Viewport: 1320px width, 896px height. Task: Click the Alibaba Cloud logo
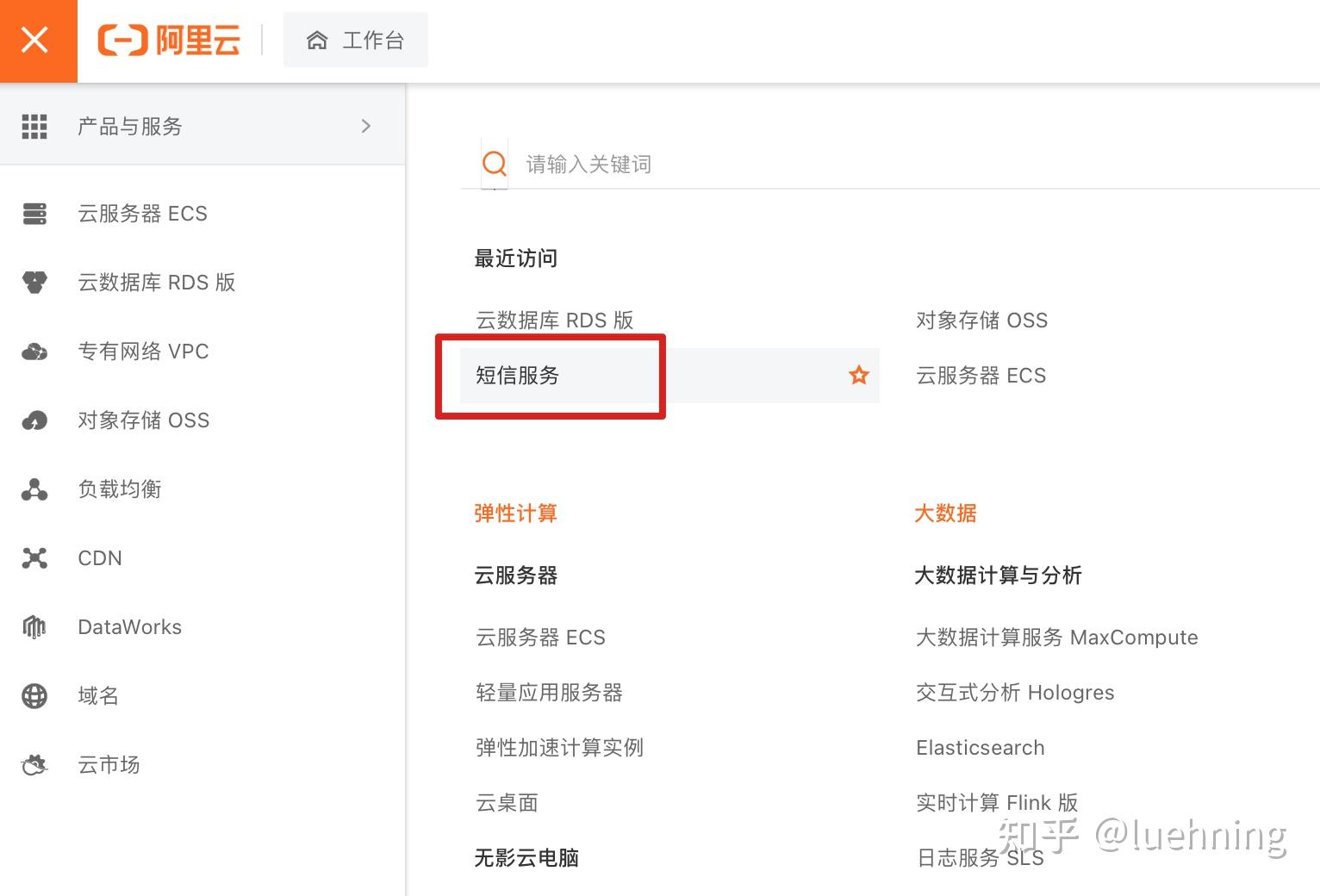pos(169,40)
